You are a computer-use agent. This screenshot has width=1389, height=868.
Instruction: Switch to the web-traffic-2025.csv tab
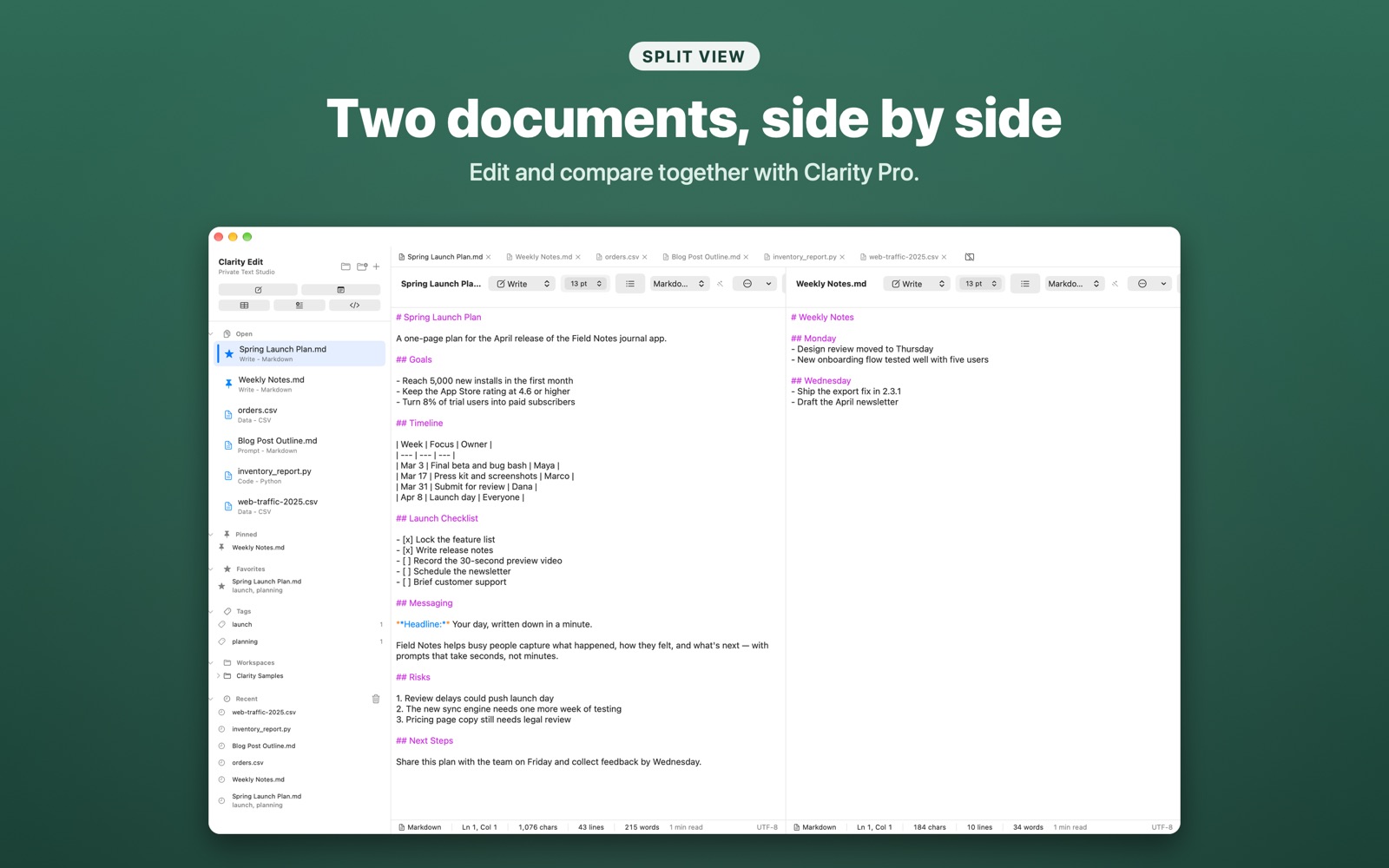tap(903, 257)
